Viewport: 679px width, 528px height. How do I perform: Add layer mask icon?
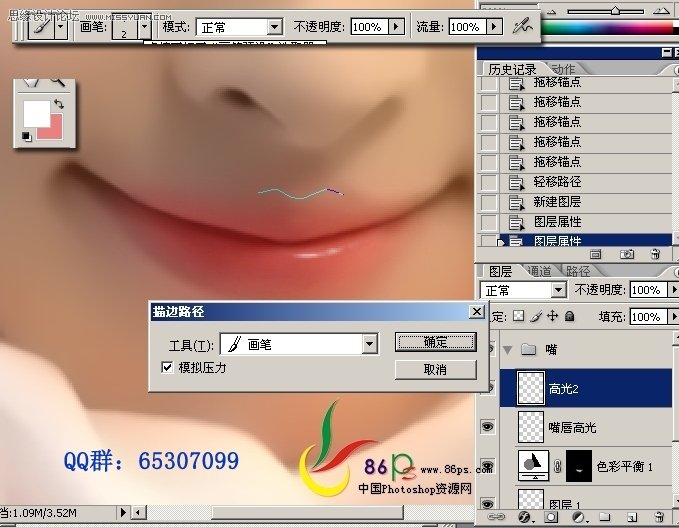click(551, 517)
